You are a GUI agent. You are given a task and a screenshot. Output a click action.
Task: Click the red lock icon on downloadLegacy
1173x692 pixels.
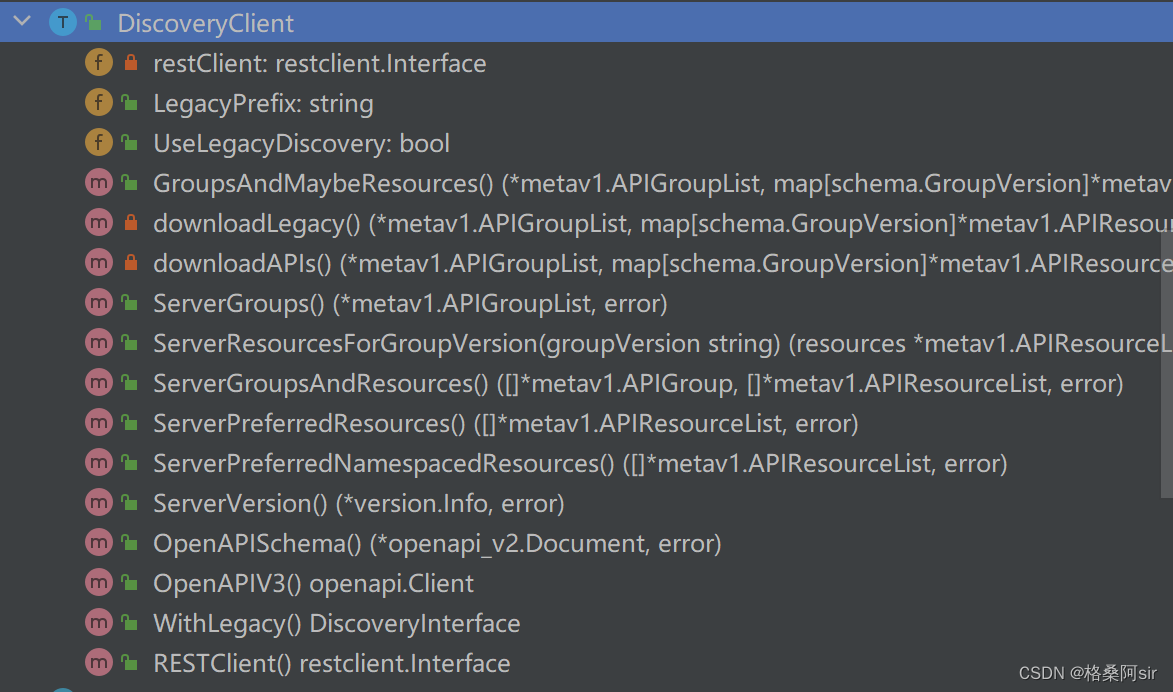131,222
